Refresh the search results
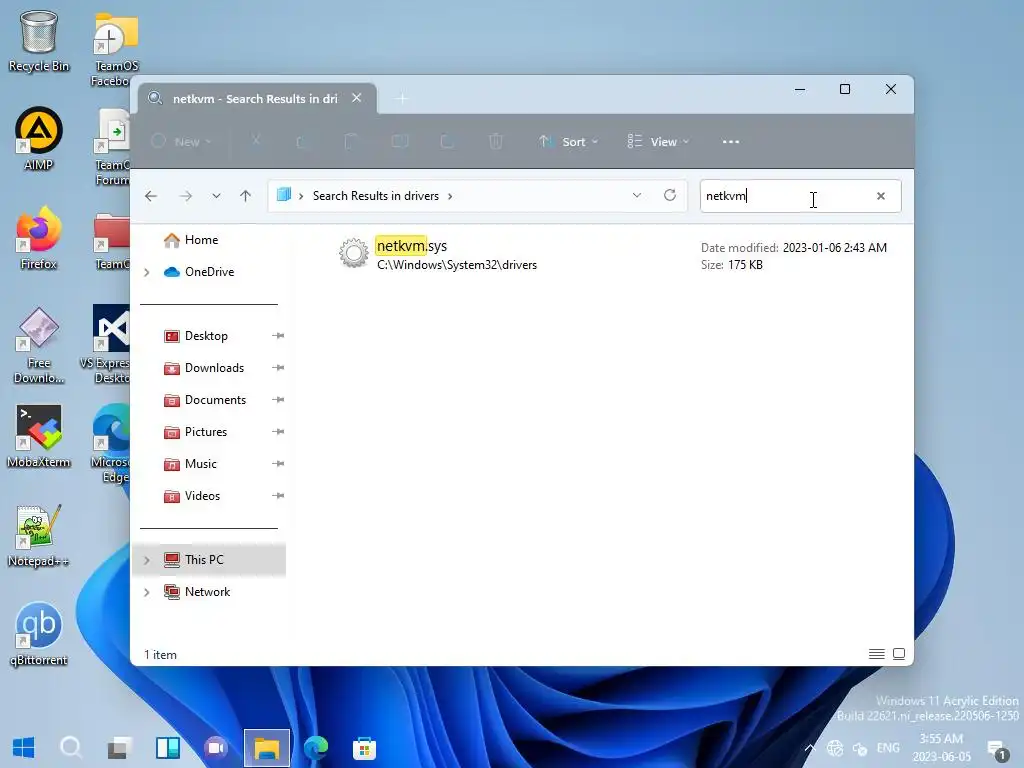Viewport: 1024px width, 768px height. click(x=669, y=195)
